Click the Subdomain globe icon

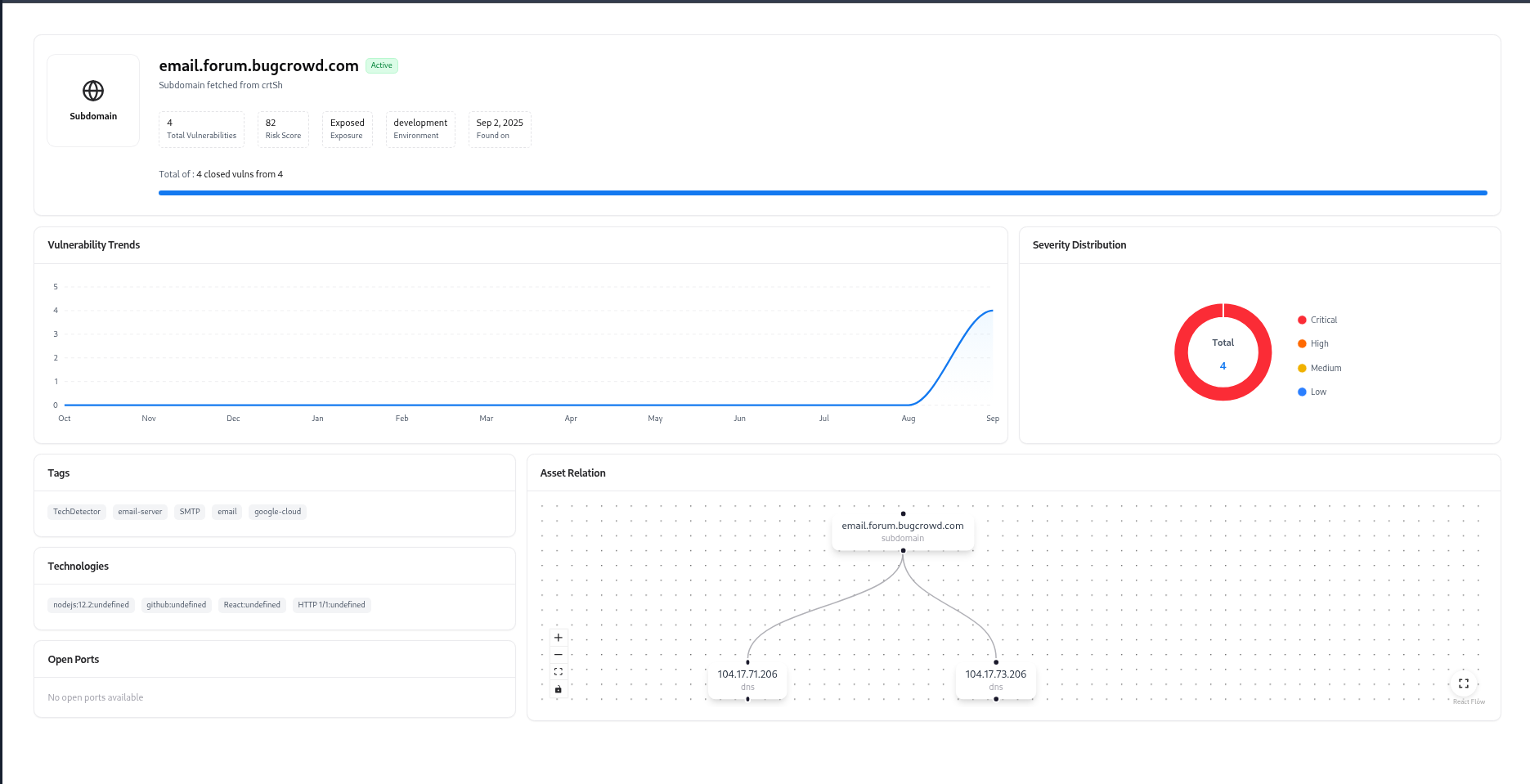[x=93, y=91]
